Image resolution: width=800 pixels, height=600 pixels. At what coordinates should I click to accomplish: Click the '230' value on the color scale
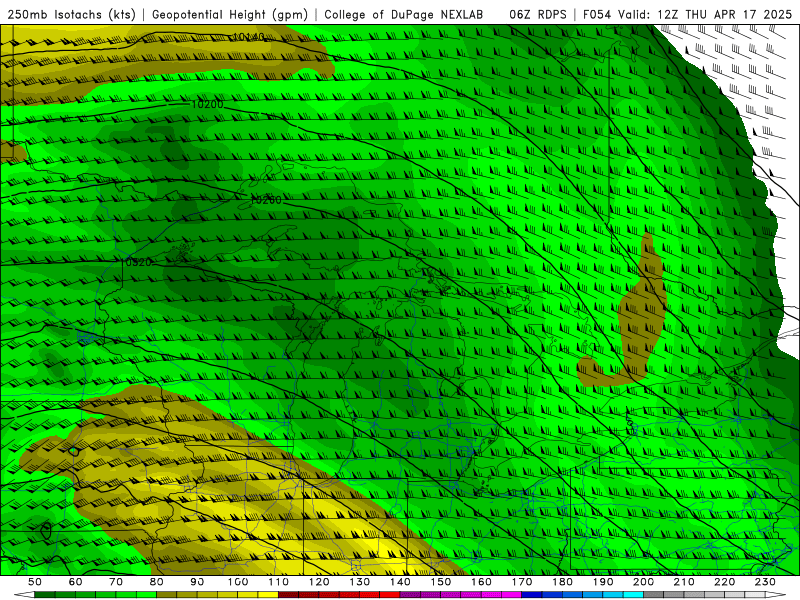coord(765,582)
